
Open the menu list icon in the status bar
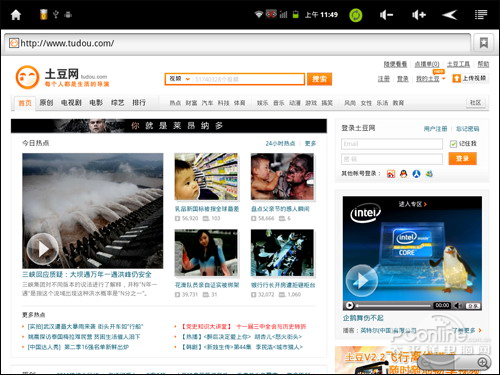[481, 15]
